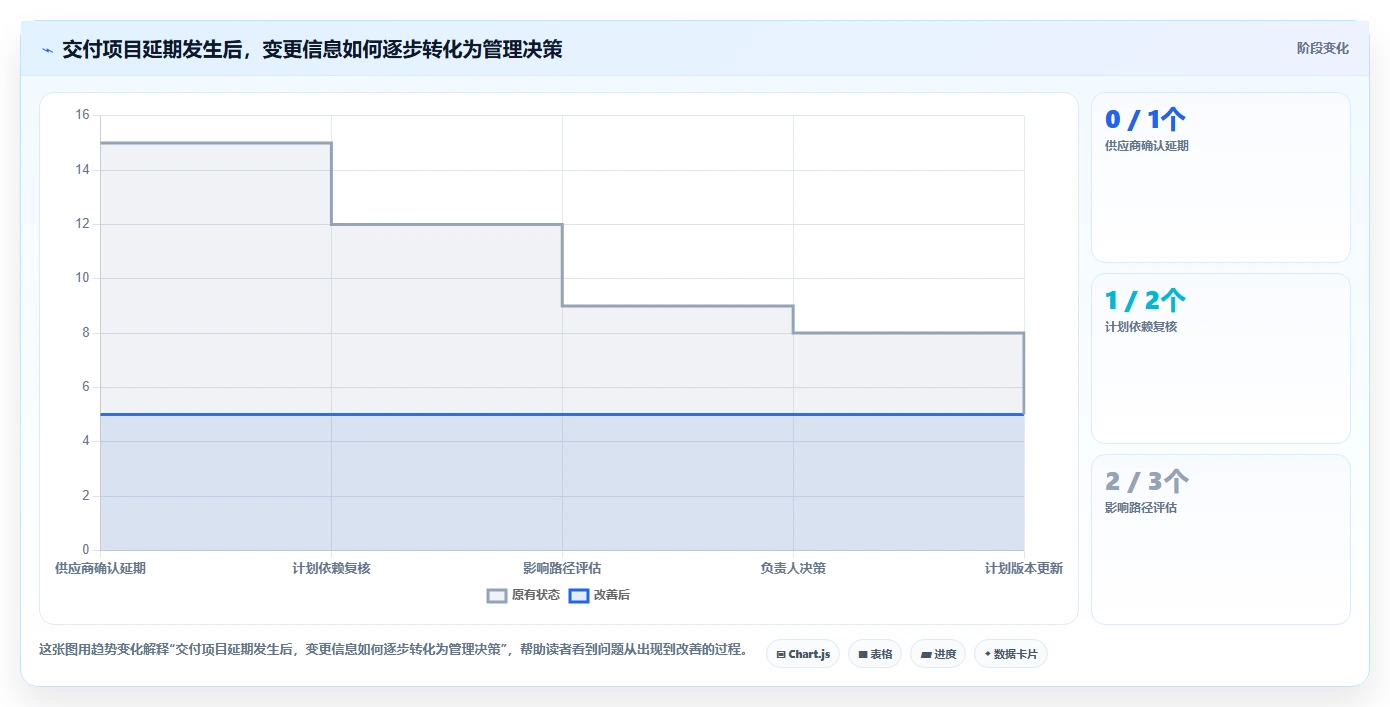
Task: Open the 计划依赖复核 data card
Action: point(1220,359)
